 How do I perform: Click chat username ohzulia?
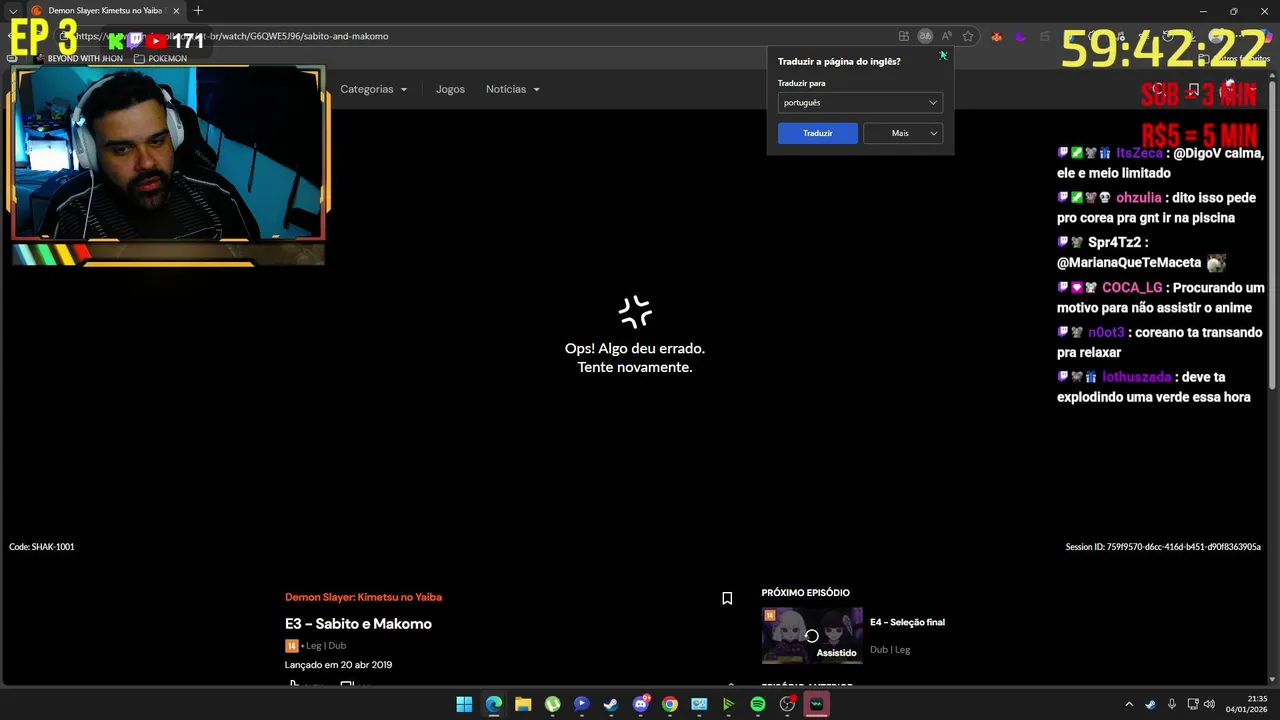1139,198
